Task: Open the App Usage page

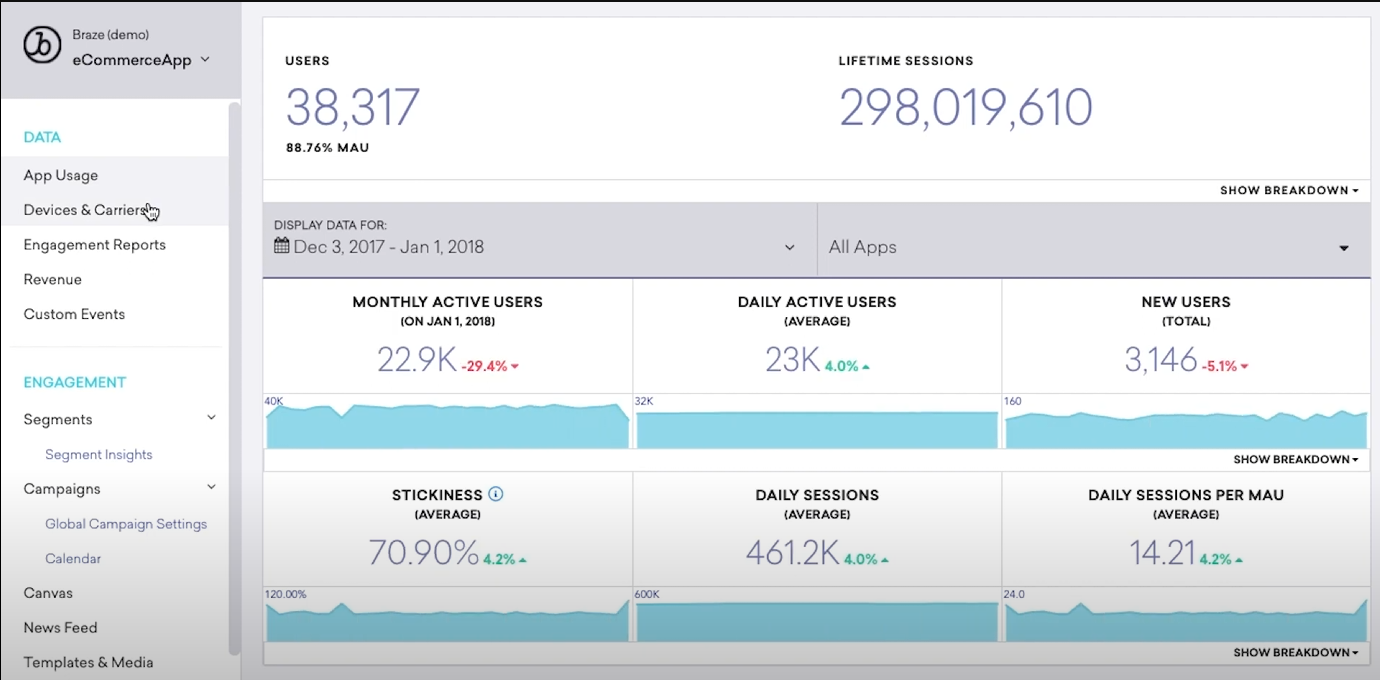Action: [x=60, y=175]
